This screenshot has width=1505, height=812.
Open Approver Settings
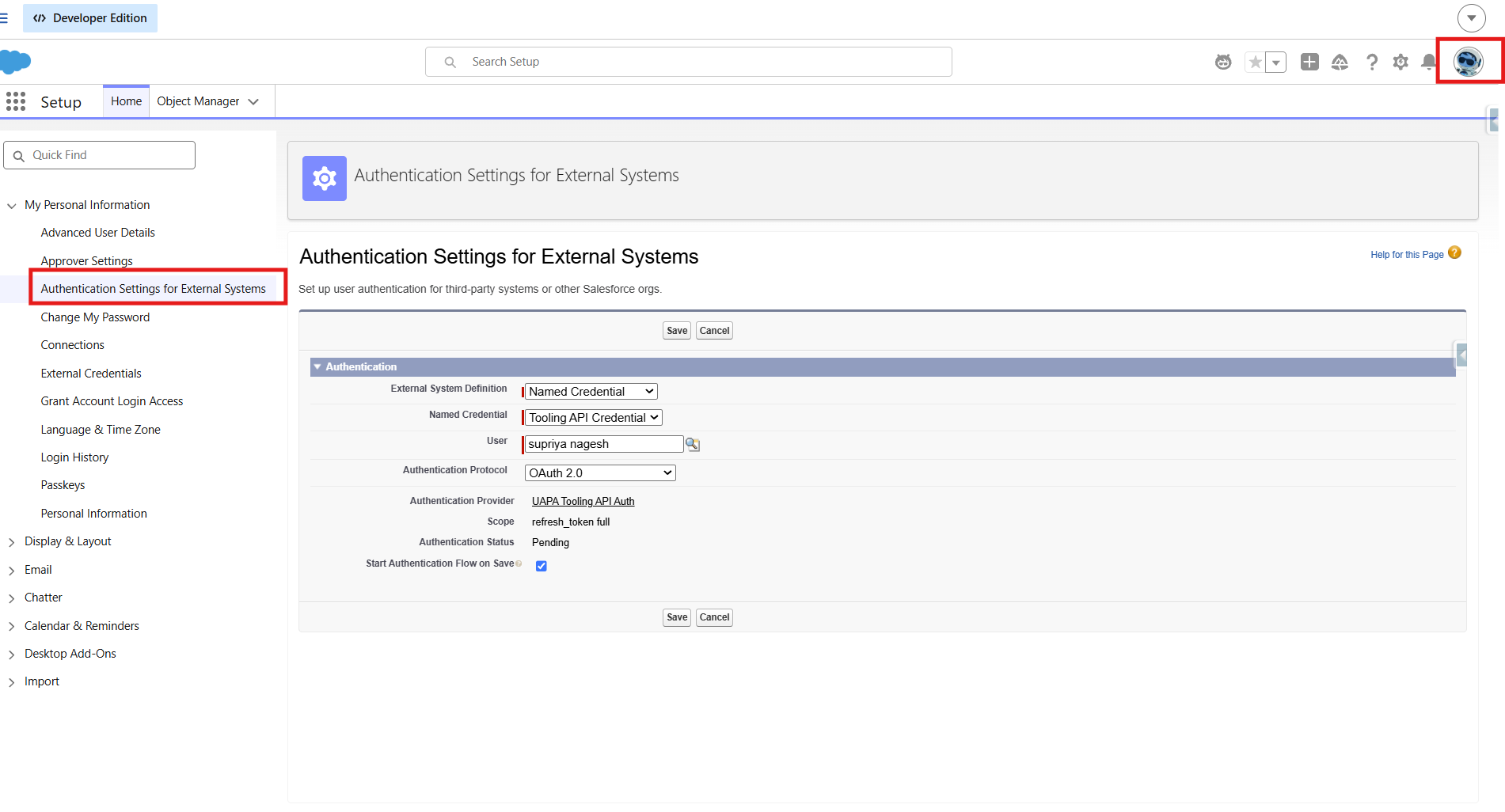pos(86,261)
